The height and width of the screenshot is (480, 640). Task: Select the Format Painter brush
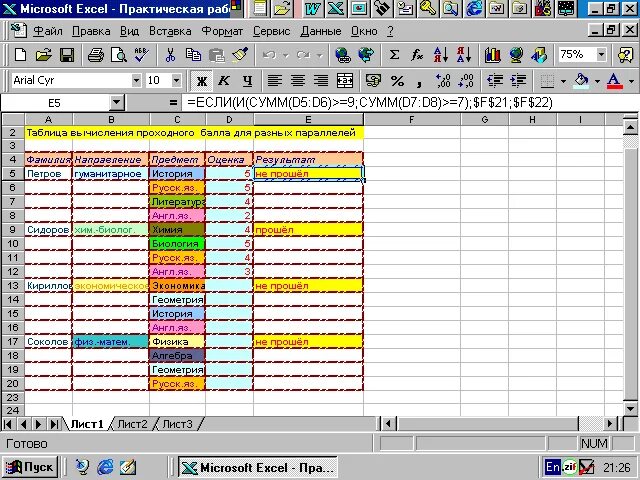coord(240,54)
